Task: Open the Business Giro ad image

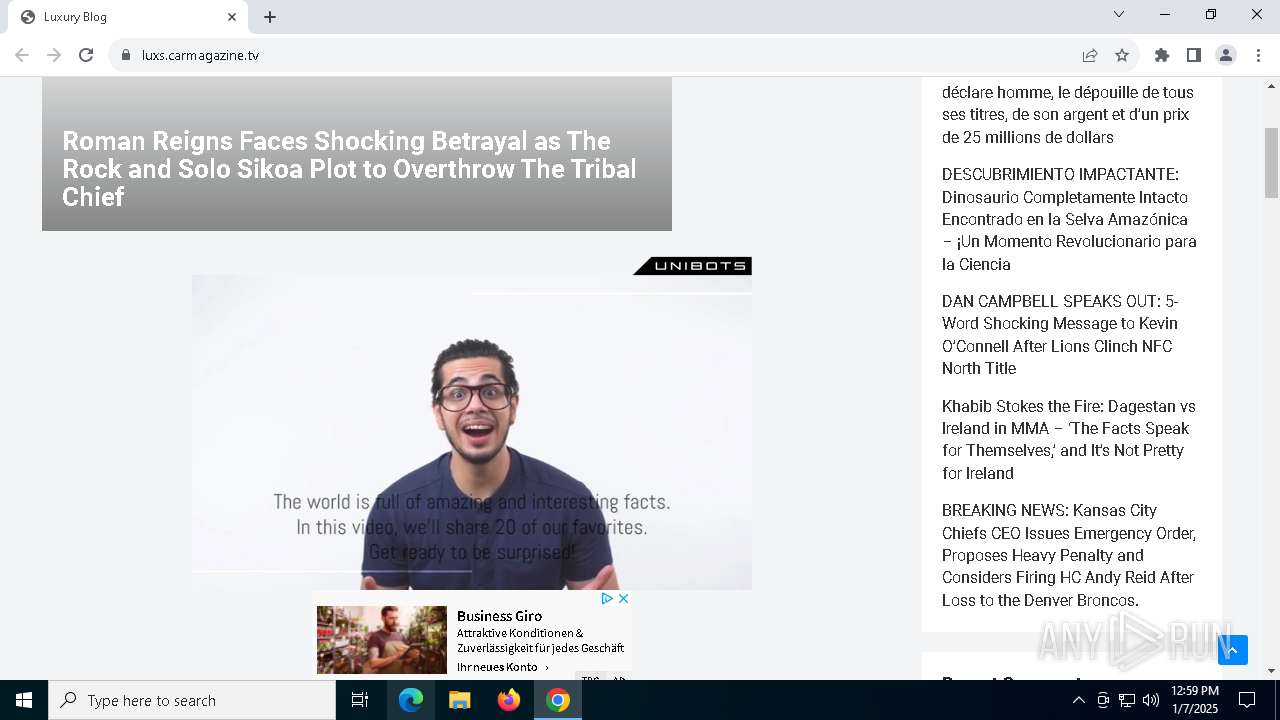Action: coord(382,640)
